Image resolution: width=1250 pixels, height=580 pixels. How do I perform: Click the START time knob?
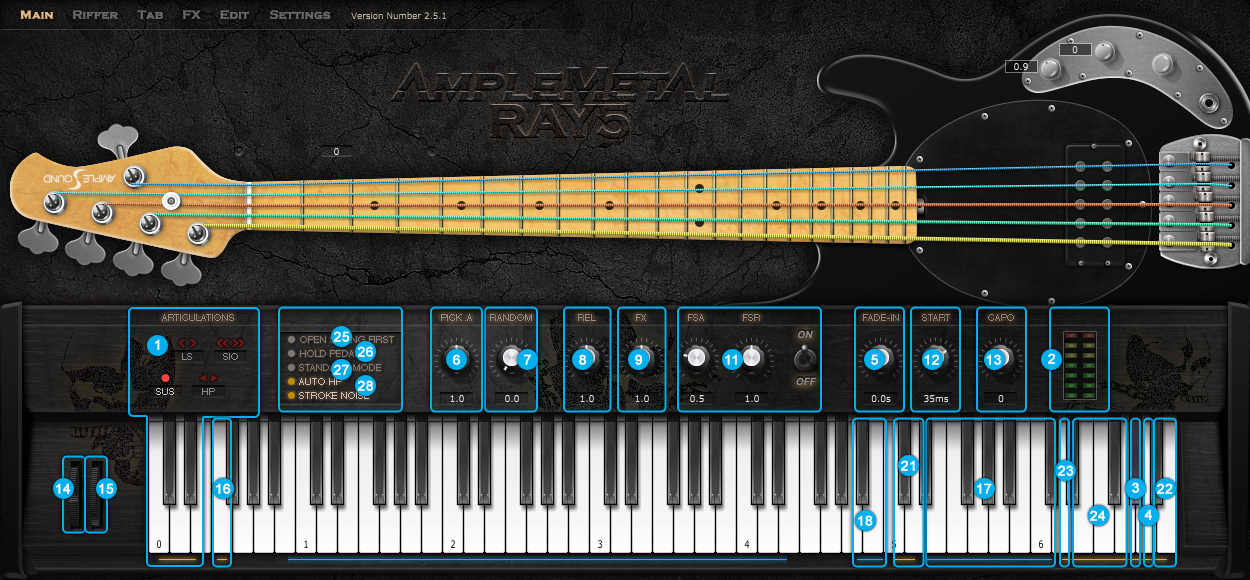(937, 358)
